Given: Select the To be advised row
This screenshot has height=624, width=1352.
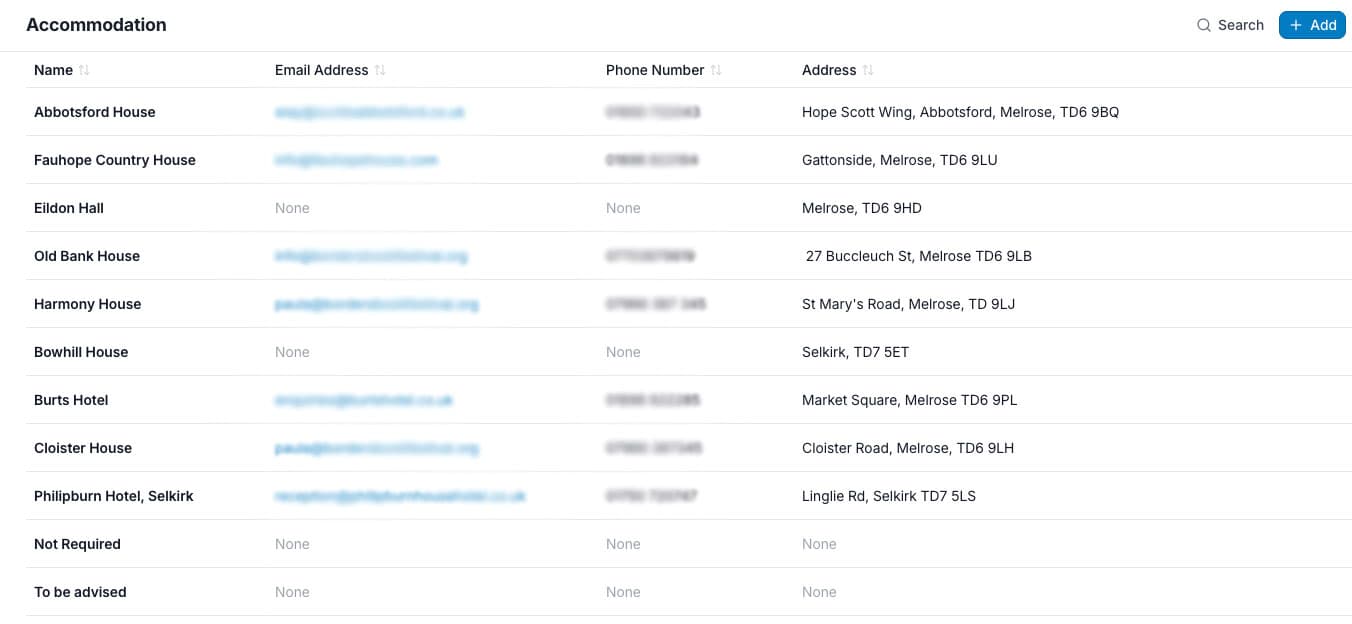Looking at the screenshot, I should [688, 592].
